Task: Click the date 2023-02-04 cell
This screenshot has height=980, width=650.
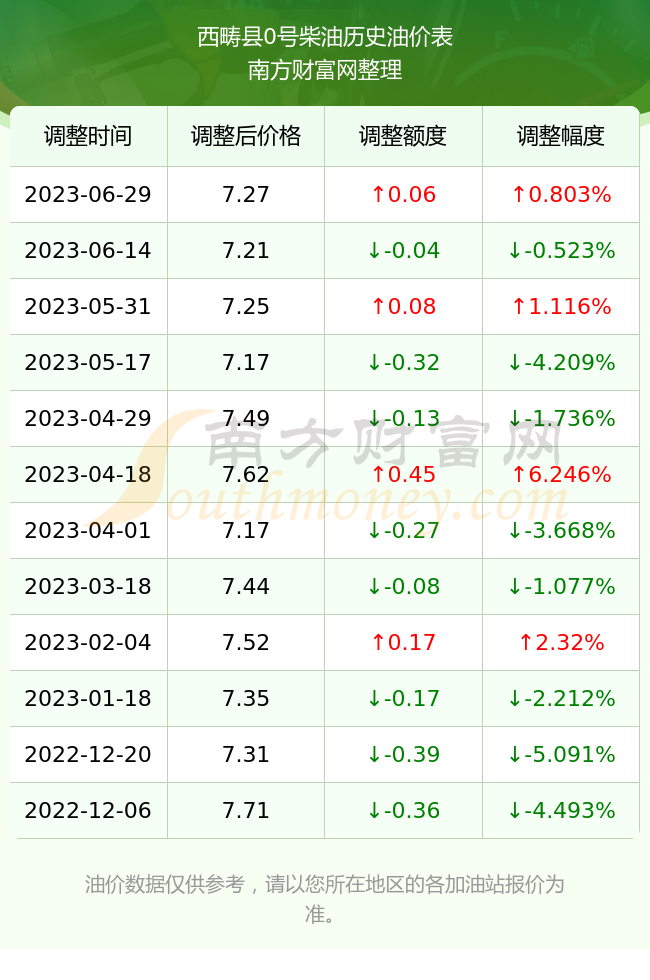Action: pos(88,642)
